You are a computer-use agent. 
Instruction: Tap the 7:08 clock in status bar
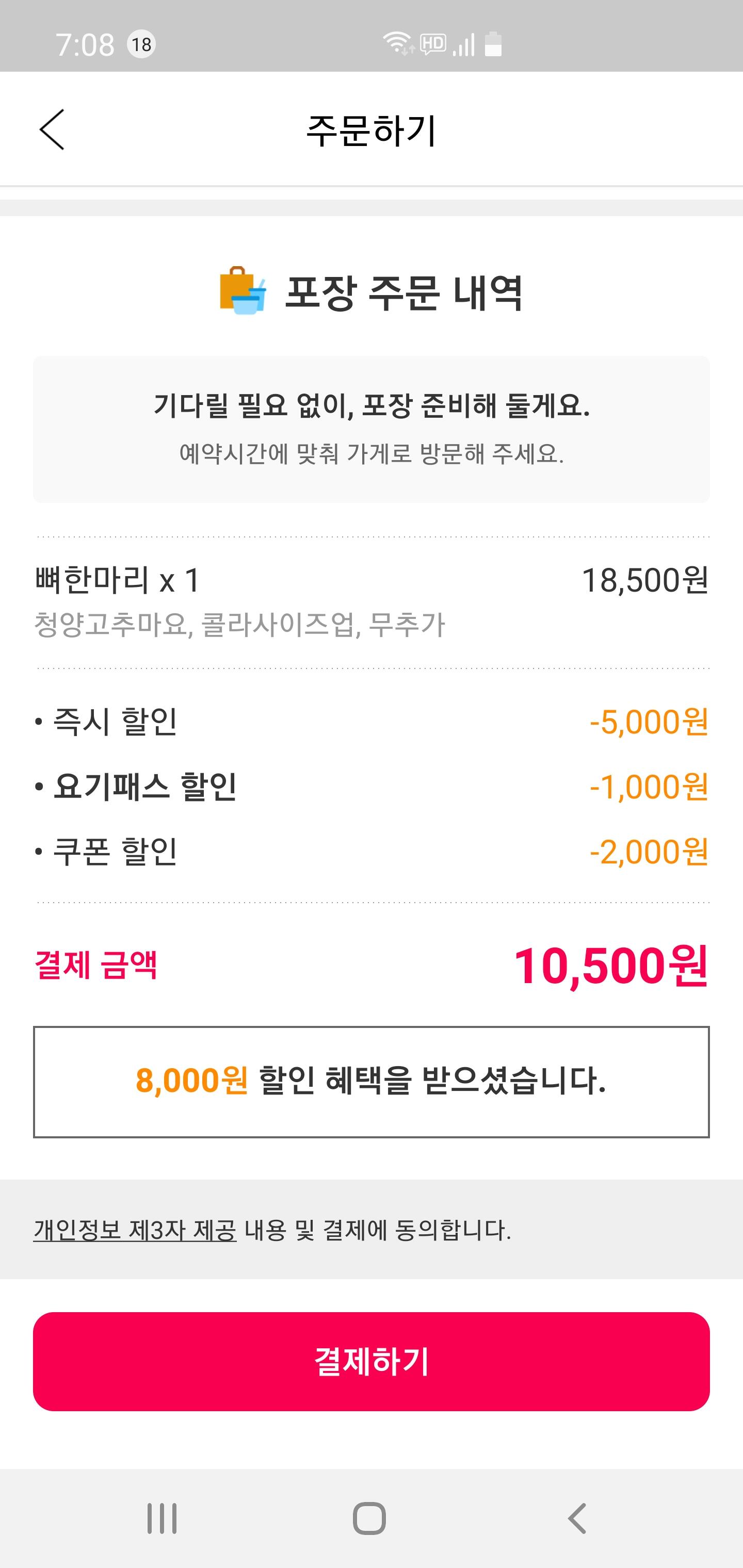point(85,44)
